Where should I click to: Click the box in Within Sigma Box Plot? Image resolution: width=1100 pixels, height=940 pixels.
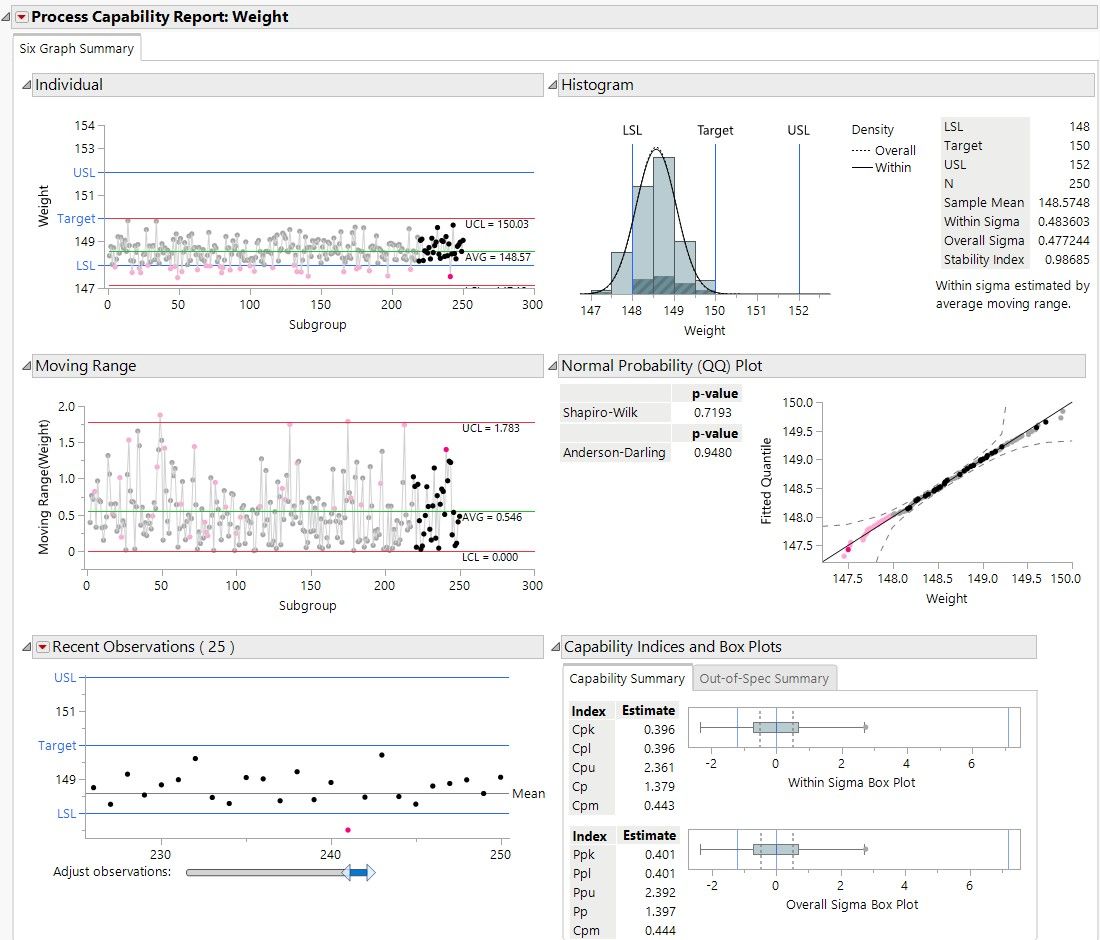pos(775,727)
